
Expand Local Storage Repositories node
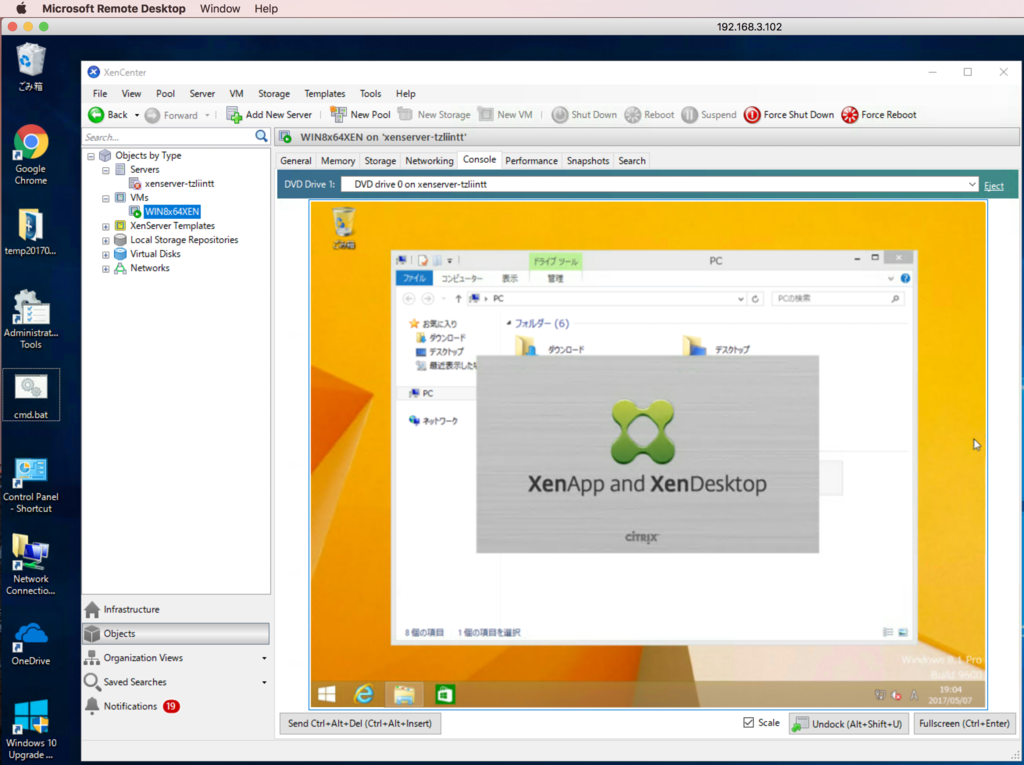(x=105, y=241)
